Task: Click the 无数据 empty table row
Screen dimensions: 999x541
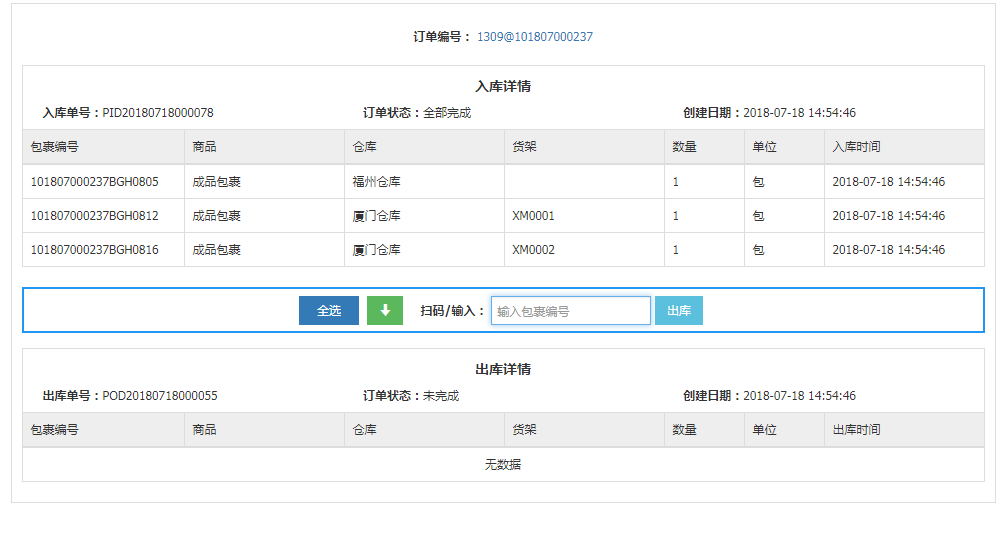Action: click(x=503, y=465)
